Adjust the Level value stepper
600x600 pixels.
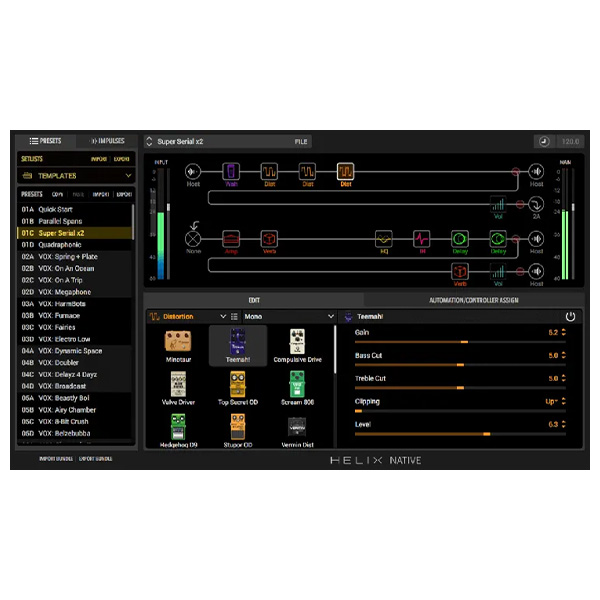pos(564,424)
